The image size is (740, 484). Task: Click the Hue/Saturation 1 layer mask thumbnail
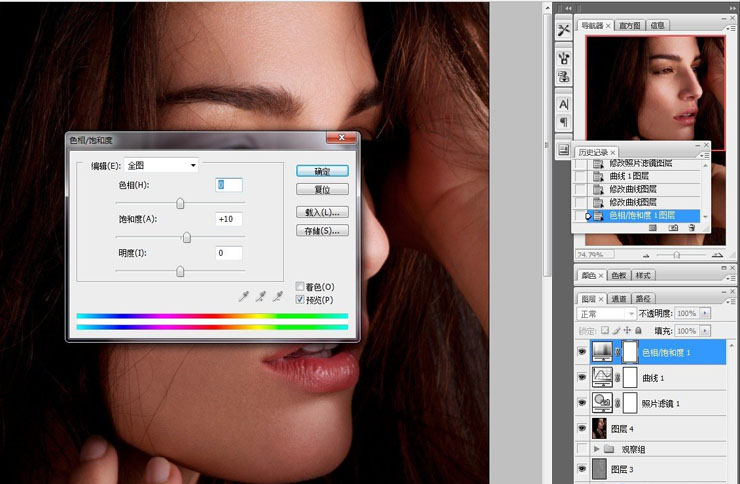coord(630,352)
